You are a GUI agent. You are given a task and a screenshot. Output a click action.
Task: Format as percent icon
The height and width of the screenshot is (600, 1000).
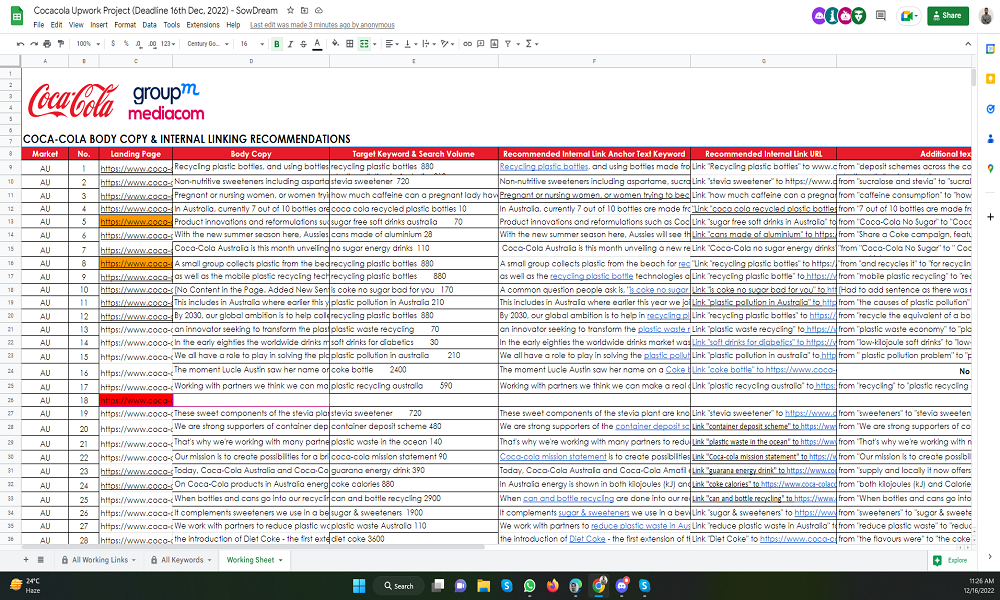coord(126,44)
